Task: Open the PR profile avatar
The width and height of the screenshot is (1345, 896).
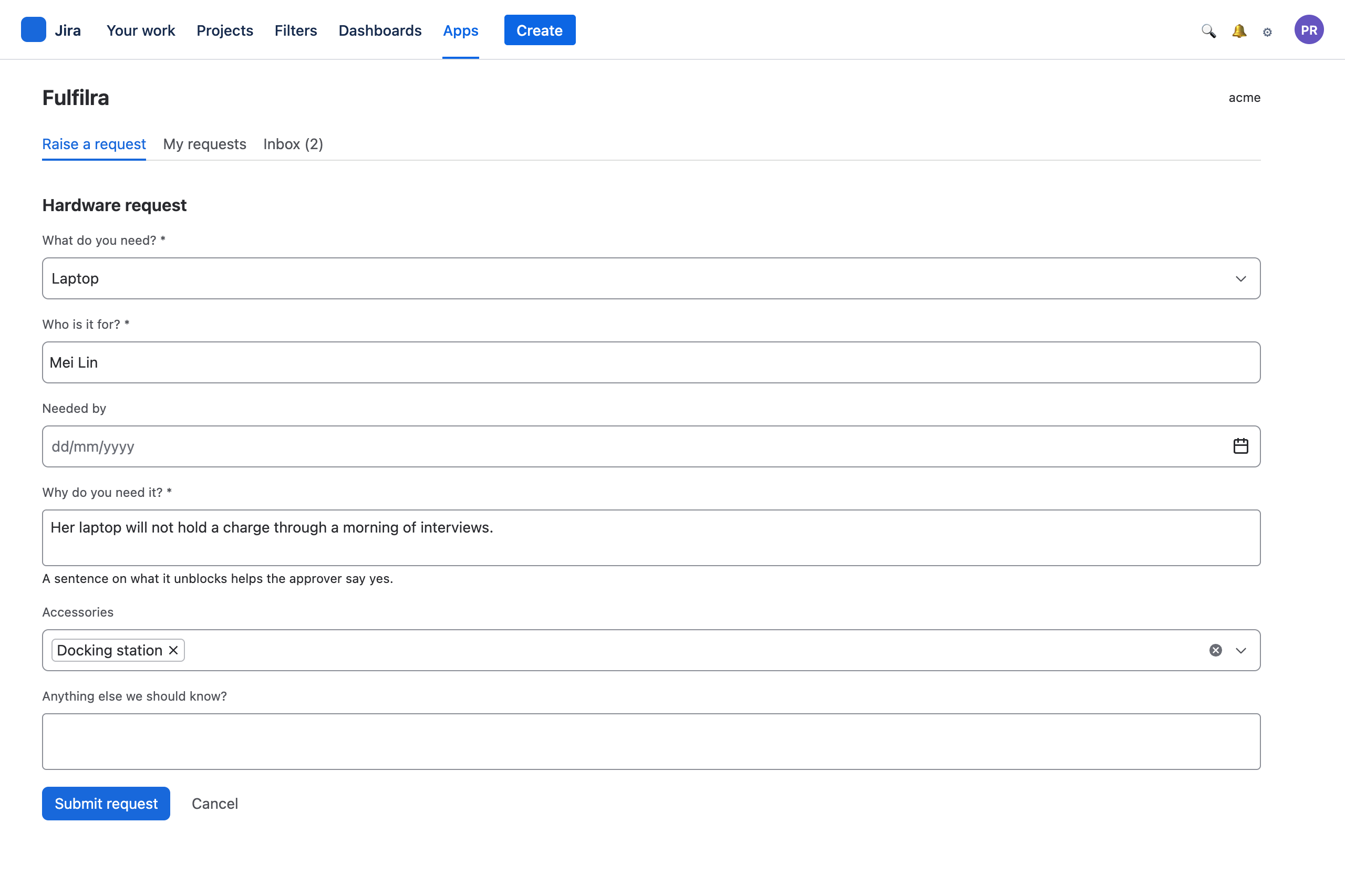Action: coord(1308,30)
